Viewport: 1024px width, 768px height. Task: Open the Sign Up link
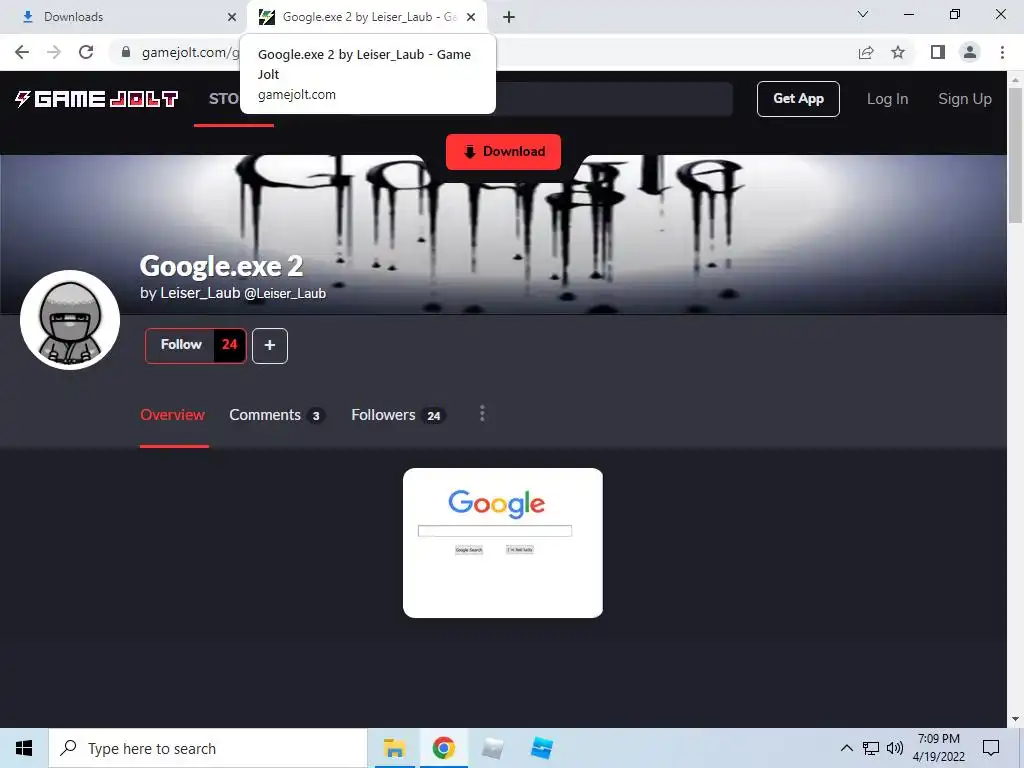[965, 99]
